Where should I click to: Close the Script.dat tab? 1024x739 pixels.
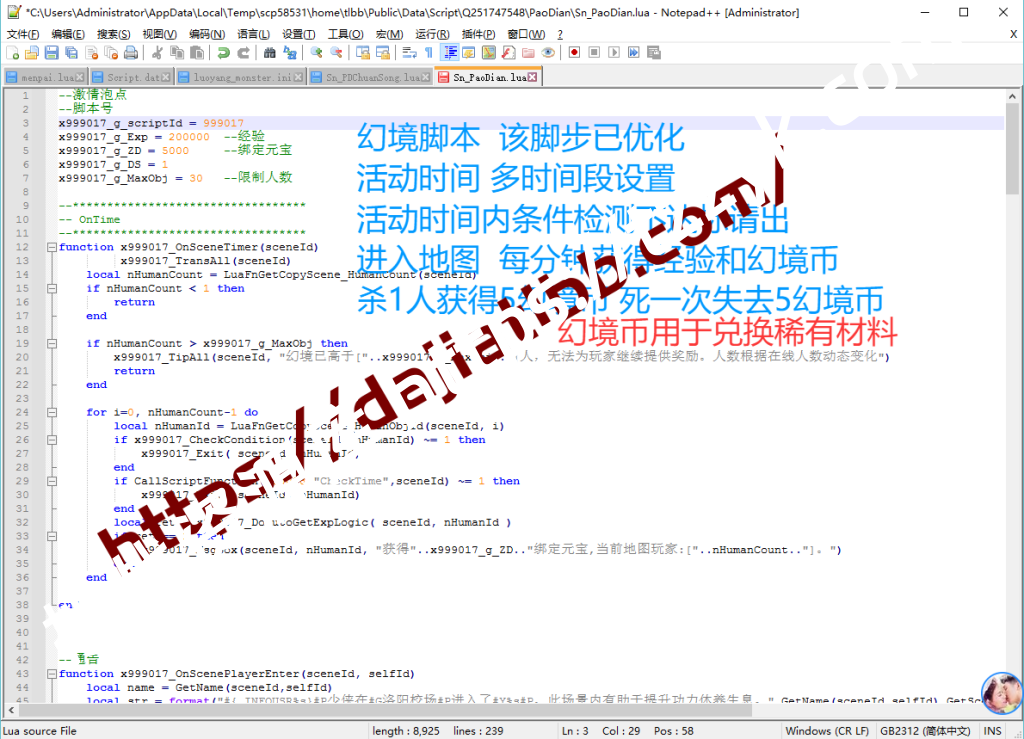(x=168, y=77)
